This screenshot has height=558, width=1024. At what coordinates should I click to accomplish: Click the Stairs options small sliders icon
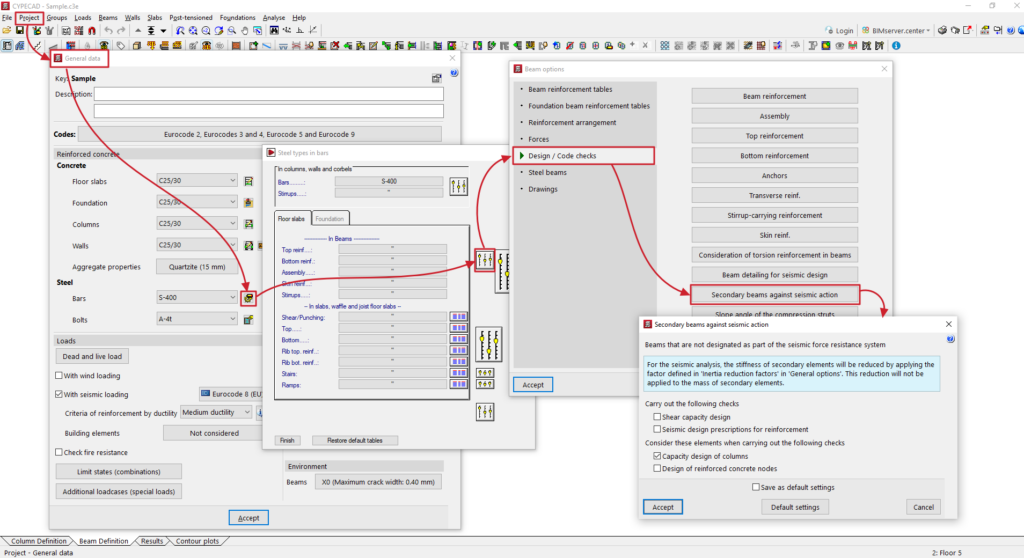click(x=485, y=372)
